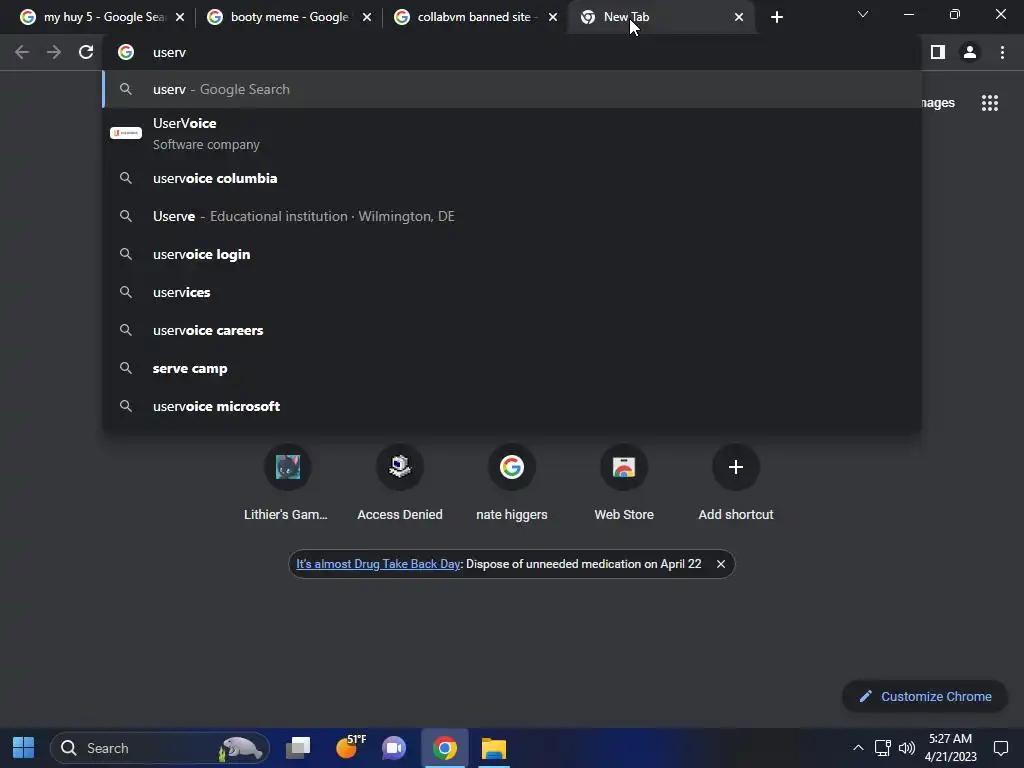Open Chrome's three-dot menu
The width and height of the screenshot is (1024, 768).
click(x=1002, y=52)
